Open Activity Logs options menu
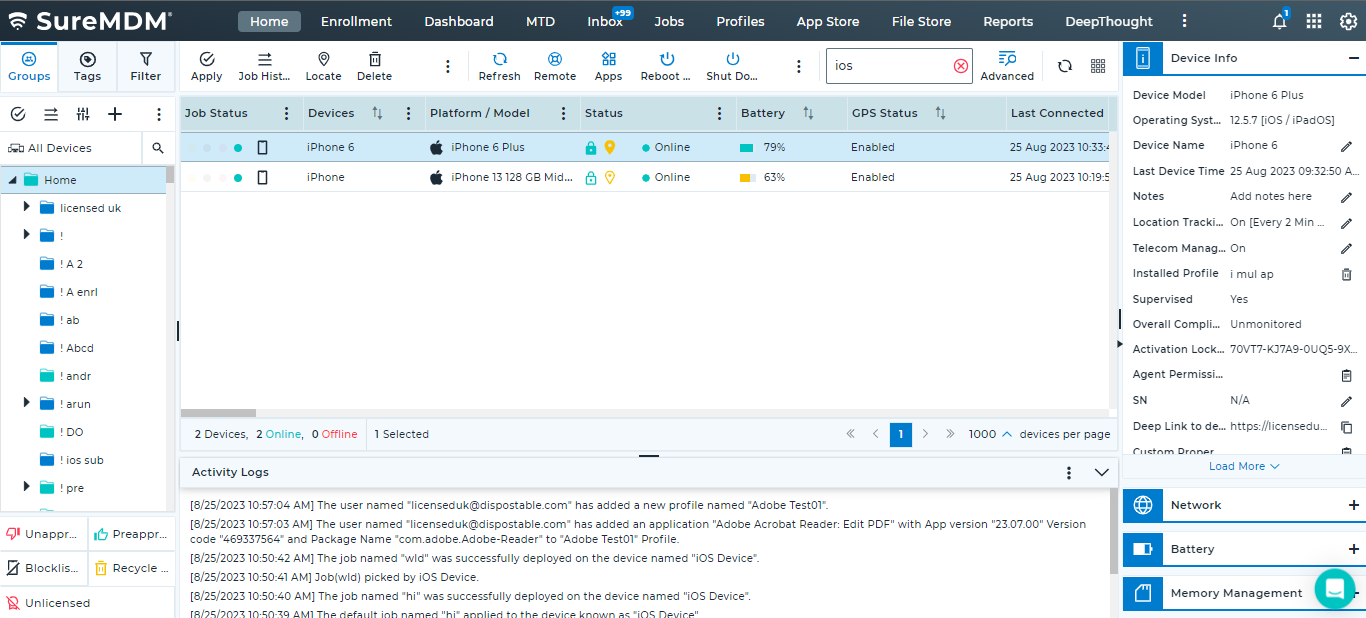The height and width of the screenshot is (618, 1366). (1069, 472)
